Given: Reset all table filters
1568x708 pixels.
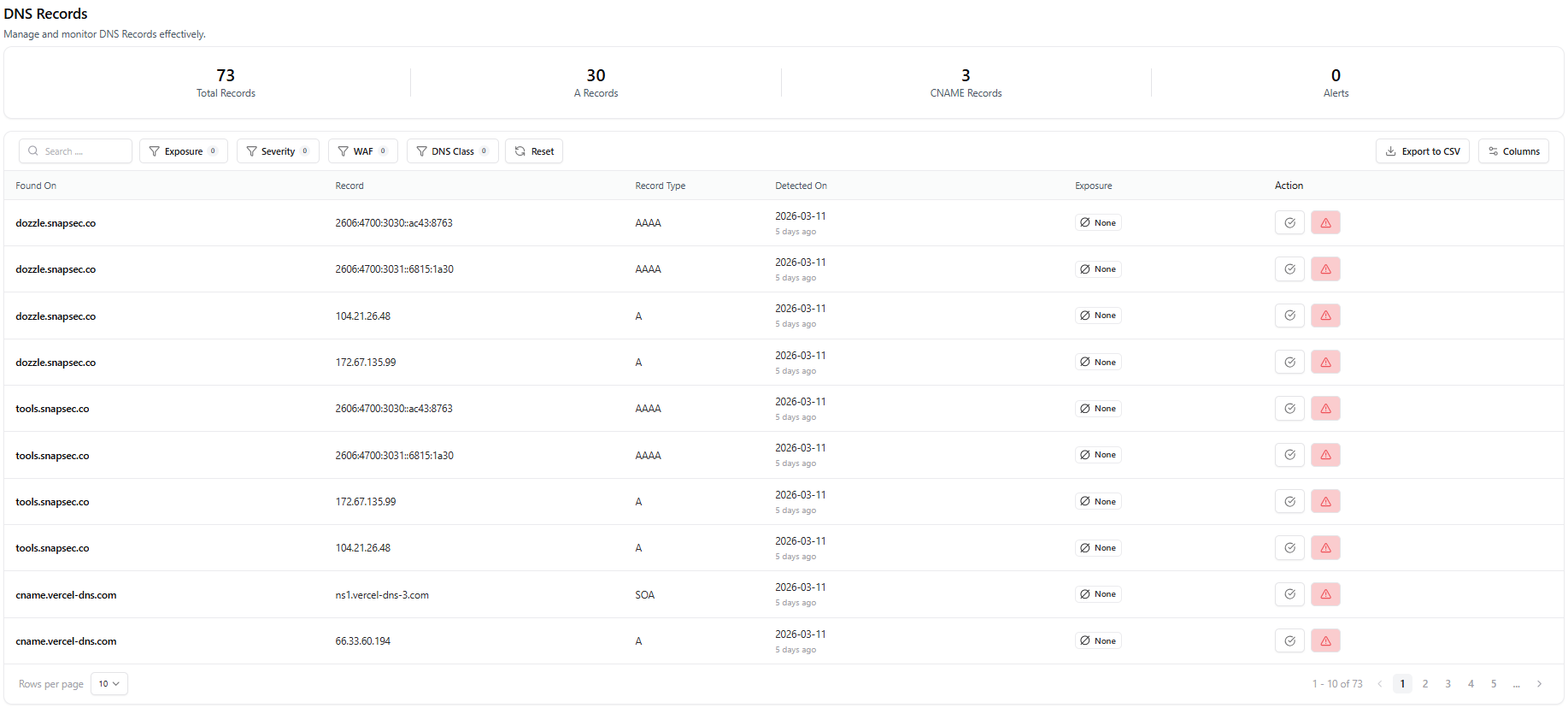Looking at the screenshot, I should pyautogui.click(x=534, y=151).
